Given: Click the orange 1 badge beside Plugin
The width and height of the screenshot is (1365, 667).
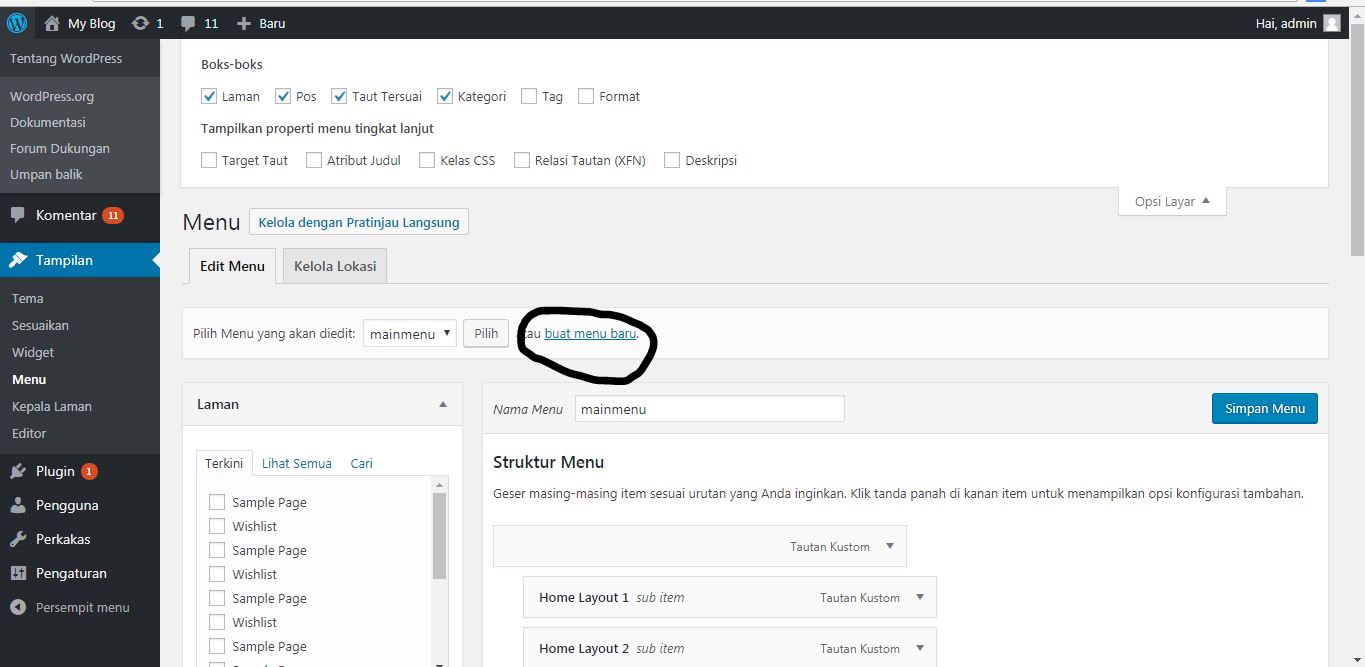Looking at the screenshot, I should coord(89,471).
